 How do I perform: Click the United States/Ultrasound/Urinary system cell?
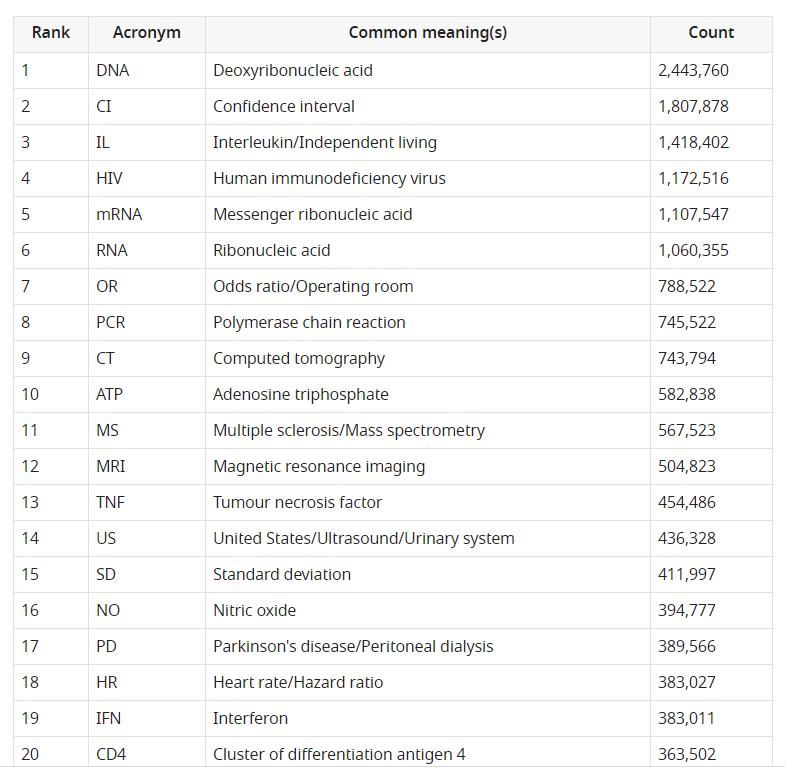click(428, 539)
